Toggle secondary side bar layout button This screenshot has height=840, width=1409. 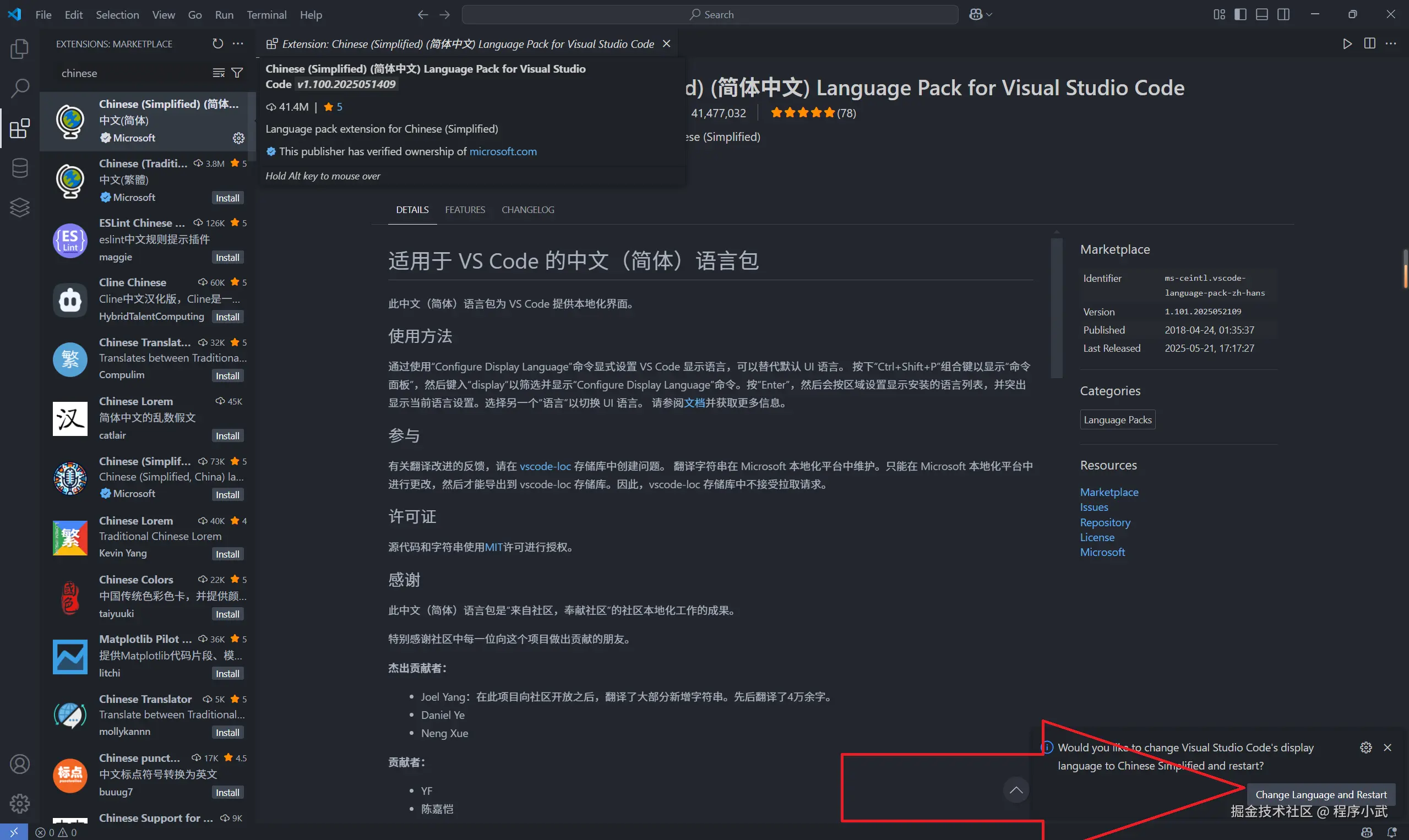(x=1283, y=15)
